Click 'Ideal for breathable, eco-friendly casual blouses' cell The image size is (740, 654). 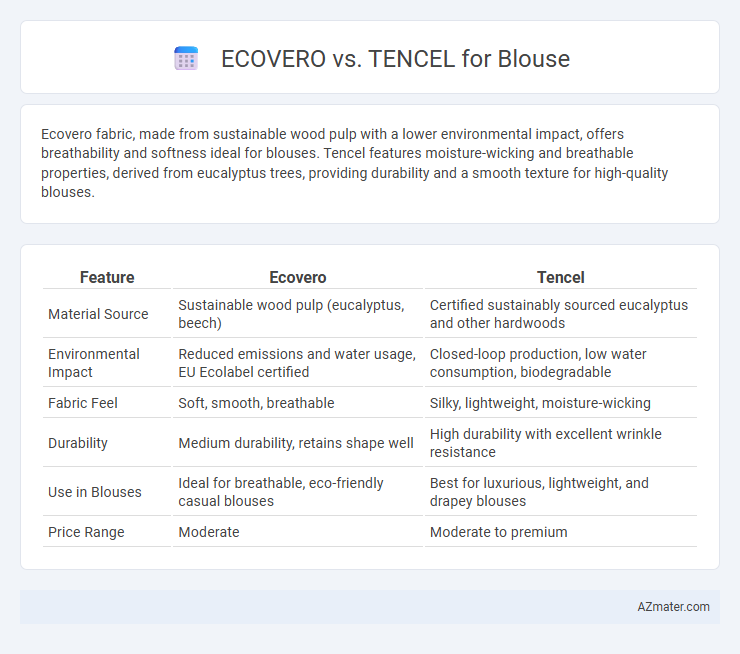[298, 492]
